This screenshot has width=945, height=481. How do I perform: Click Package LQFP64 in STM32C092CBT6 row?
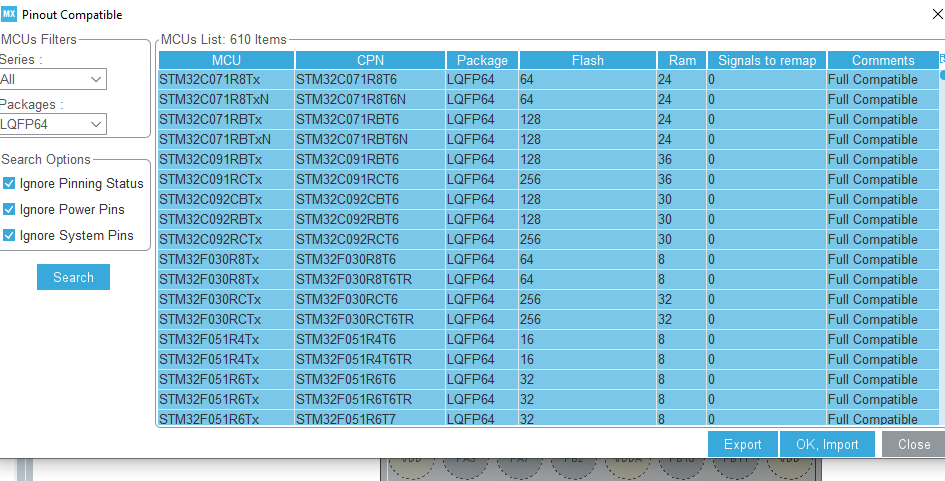point(482,200)
